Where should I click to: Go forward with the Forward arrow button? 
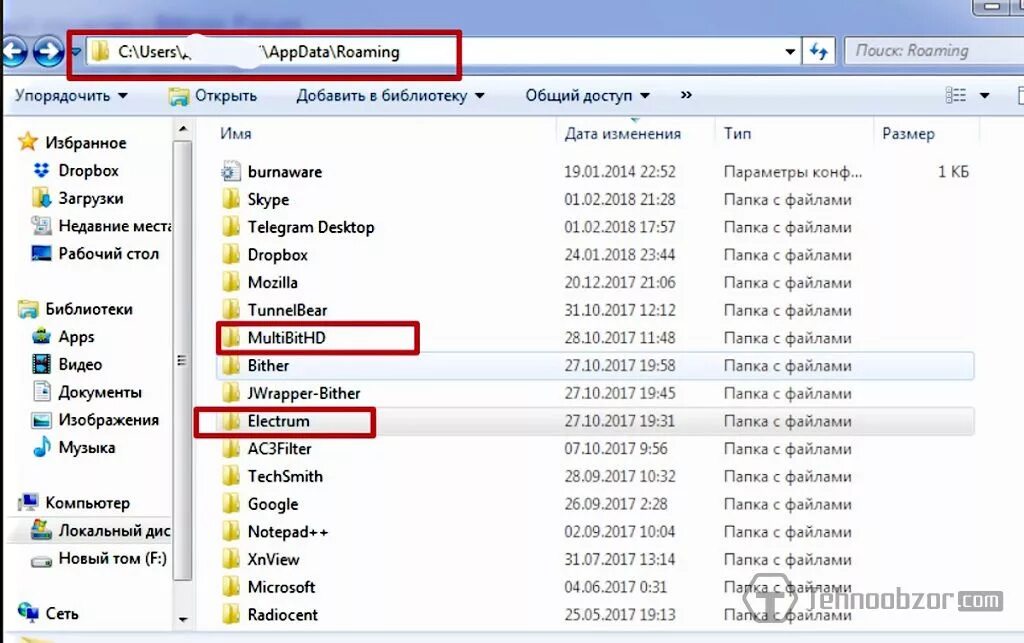coord(48,52)
